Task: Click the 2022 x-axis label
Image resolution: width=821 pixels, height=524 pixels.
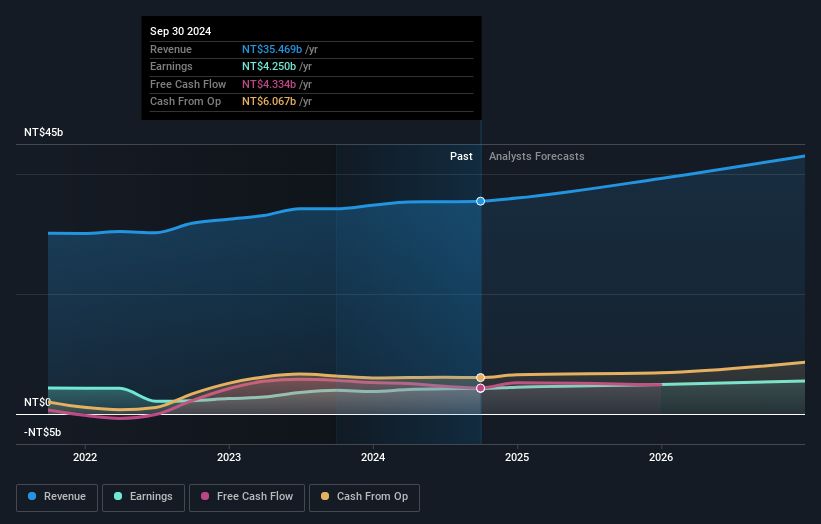Action: (85, 458)
